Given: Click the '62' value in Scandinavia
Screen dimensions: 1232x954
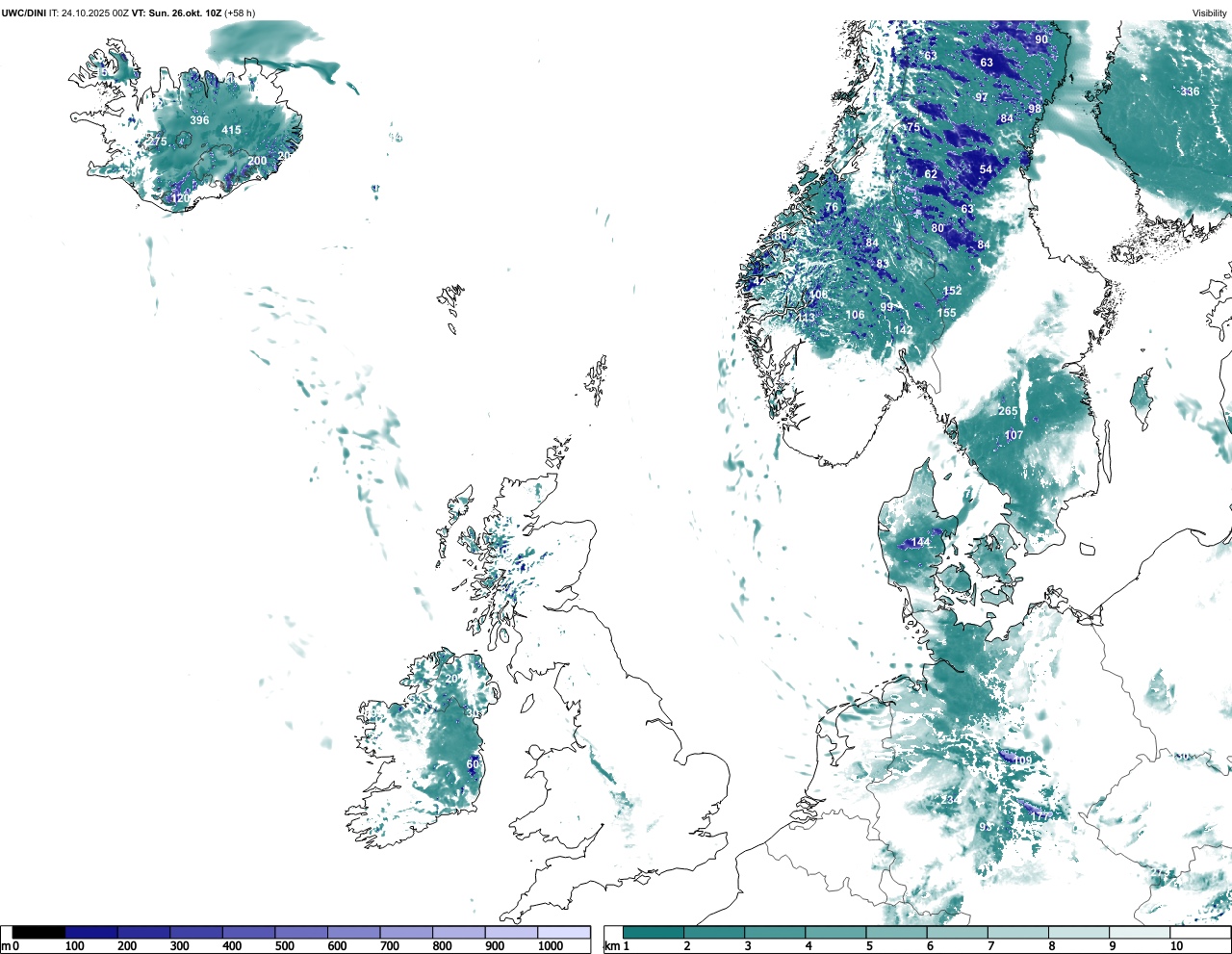Looking at the screenshot, I should click(x=931, y=174).
